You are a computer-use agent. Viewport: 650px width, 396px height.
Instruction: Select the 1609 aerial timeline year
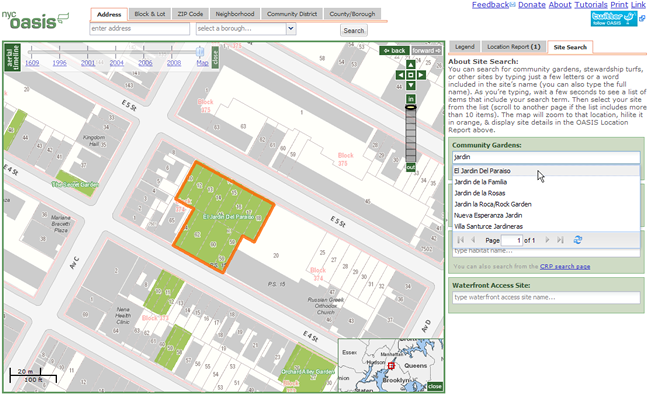click(32, 63)
